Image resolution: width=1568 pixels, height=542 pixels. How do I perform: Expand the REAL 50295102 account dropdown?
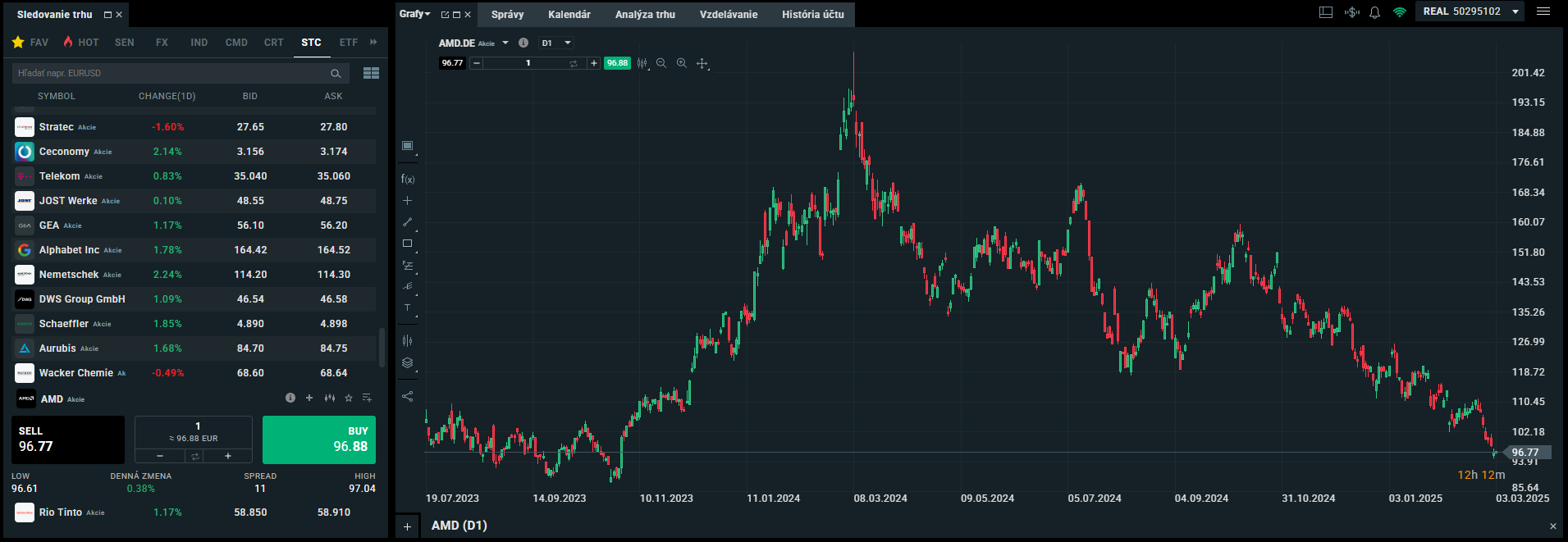pyautogui.click(x=1515, y=11)
